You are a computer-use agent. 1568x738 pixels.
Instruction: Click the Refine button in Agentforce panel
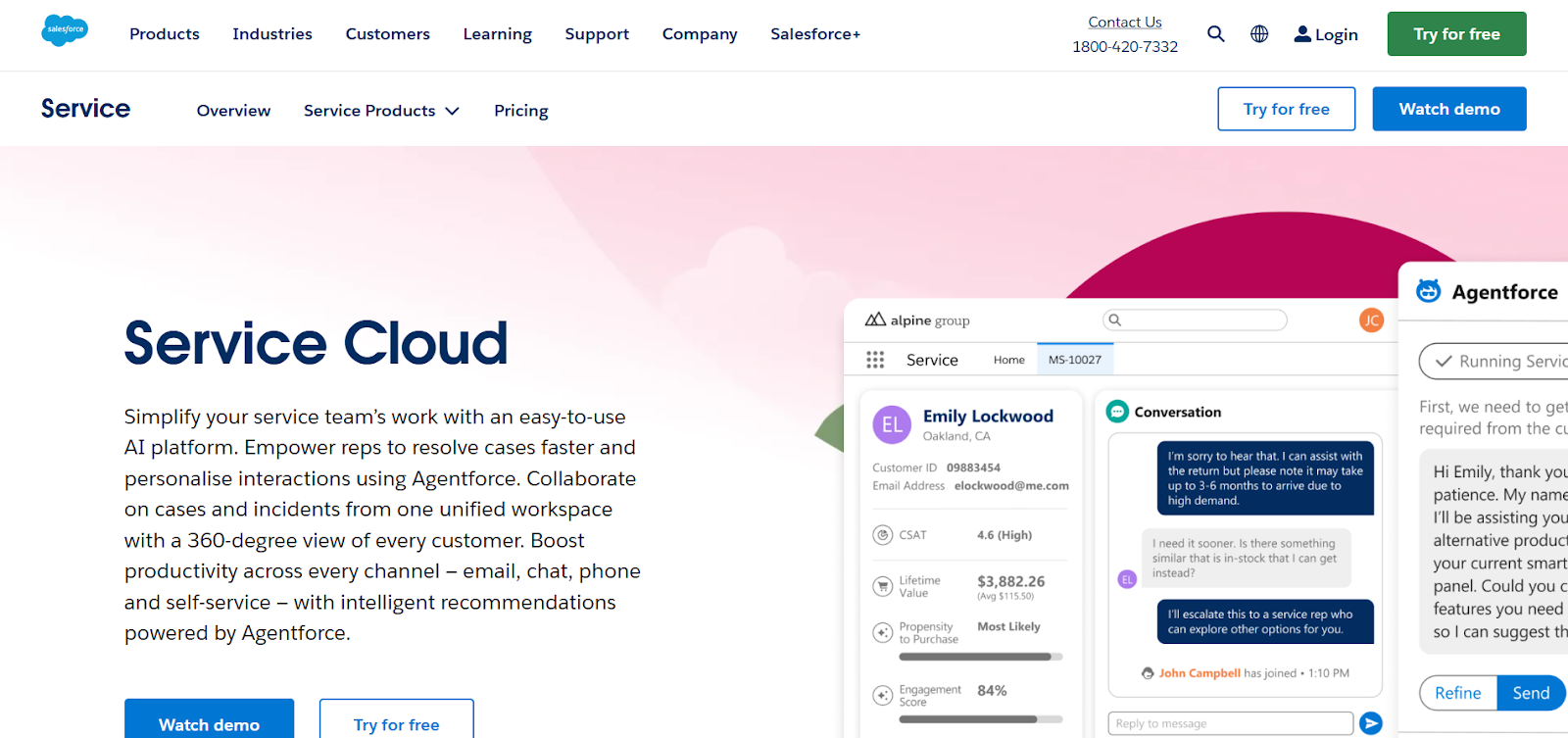tap(1457, 693)
